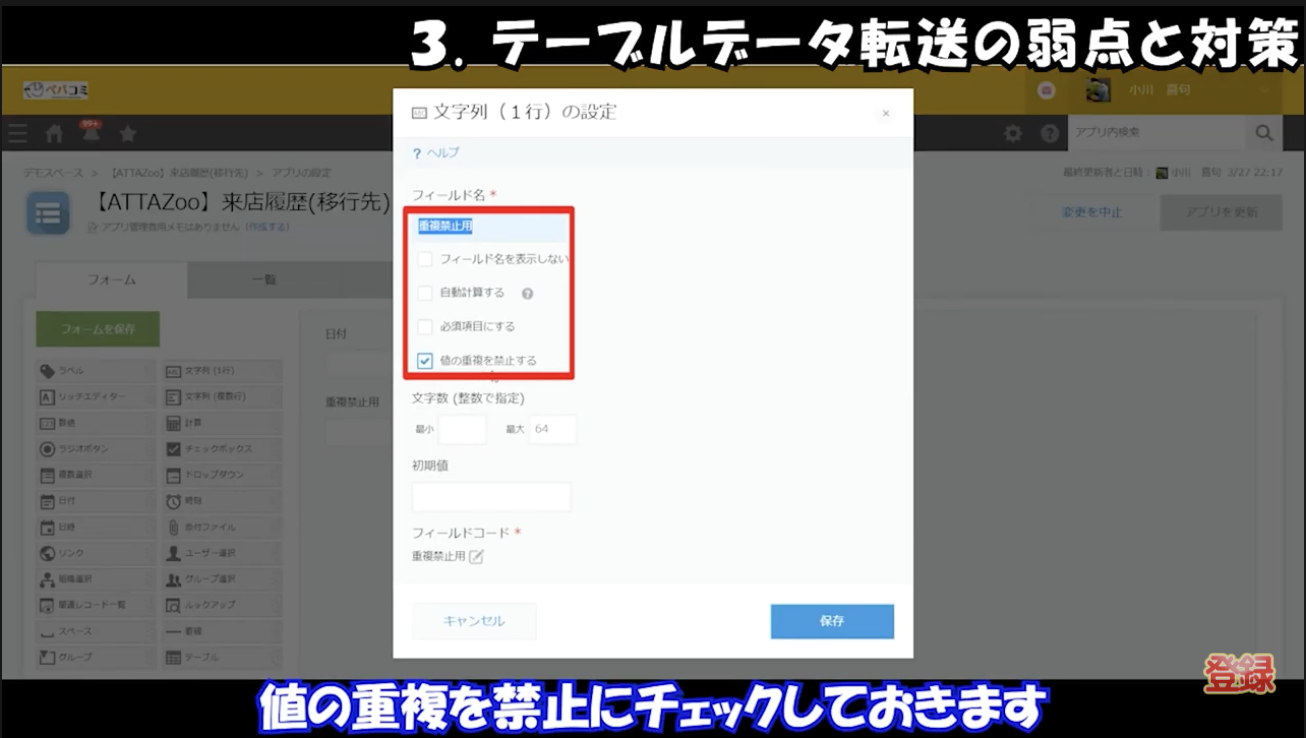Click the 初期値 input field
1306x738 pixels.
pyautogui.click(x=491, y=496)
